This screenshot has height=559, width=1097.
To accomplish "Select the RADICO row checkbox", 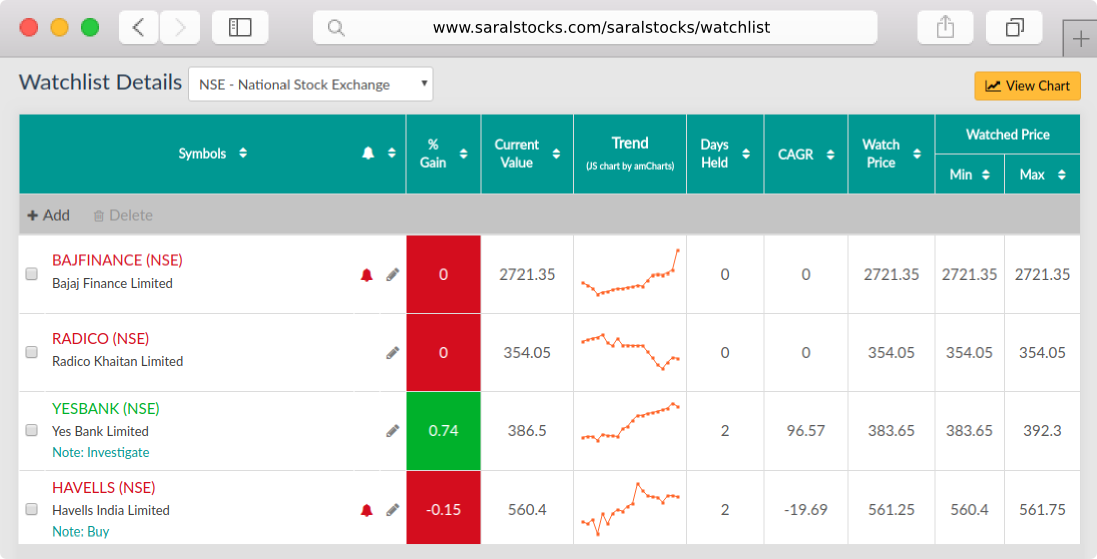I will pyautogui.click(x=31, y=353).
